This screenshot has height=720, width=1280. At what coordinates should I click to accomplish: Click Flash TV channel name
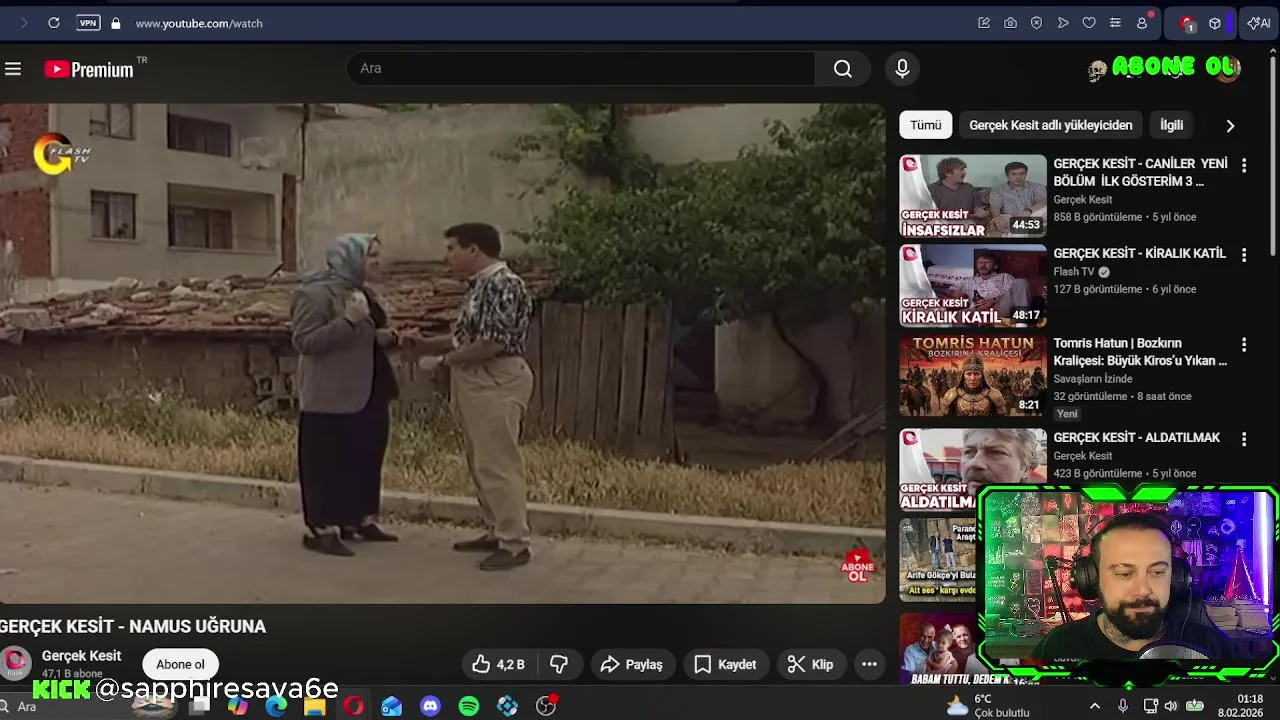pyautogui.click(x=1074, y=272)
